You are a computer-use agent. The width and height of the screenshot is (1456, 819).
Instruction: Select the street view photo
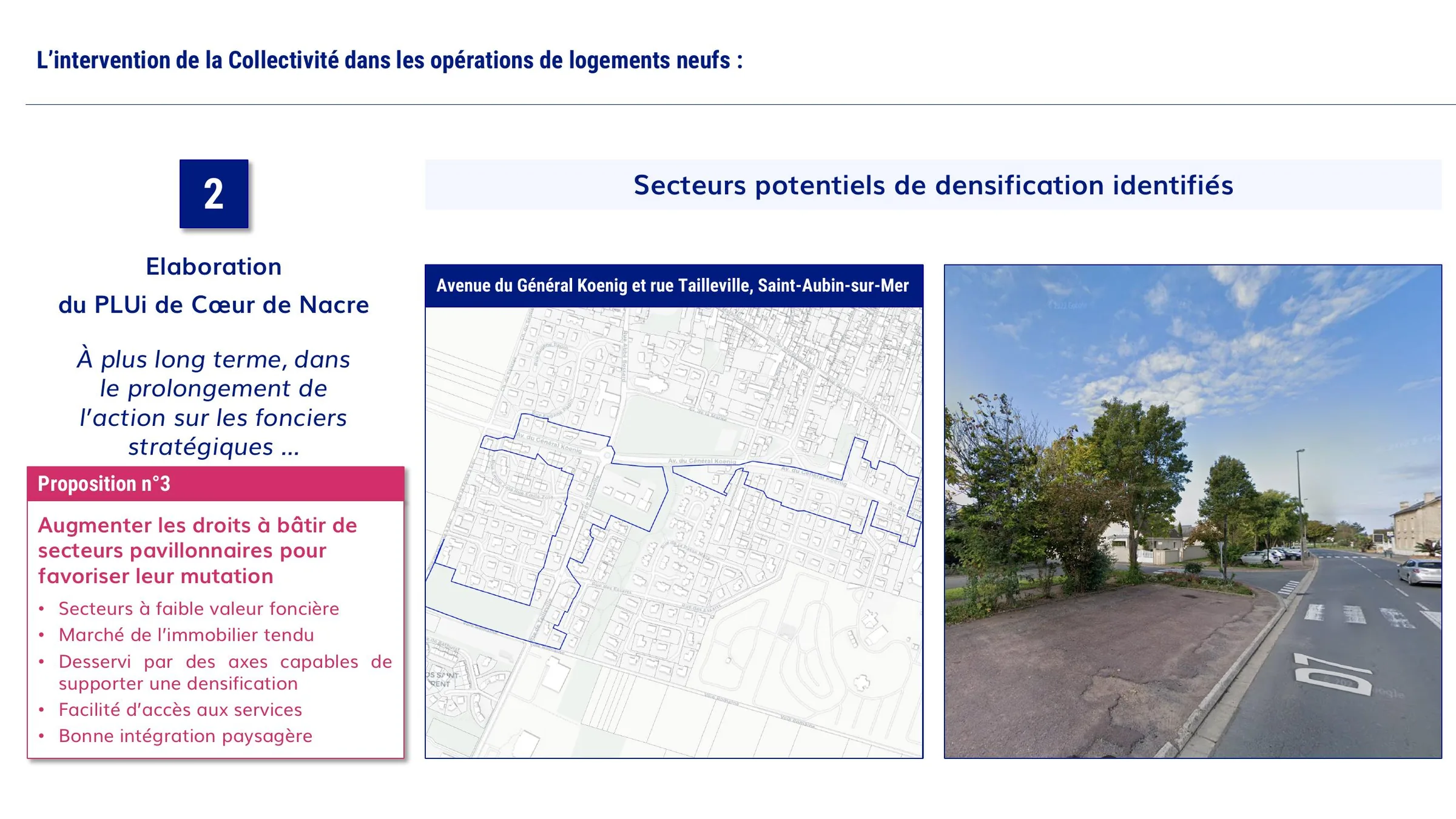1193,511
